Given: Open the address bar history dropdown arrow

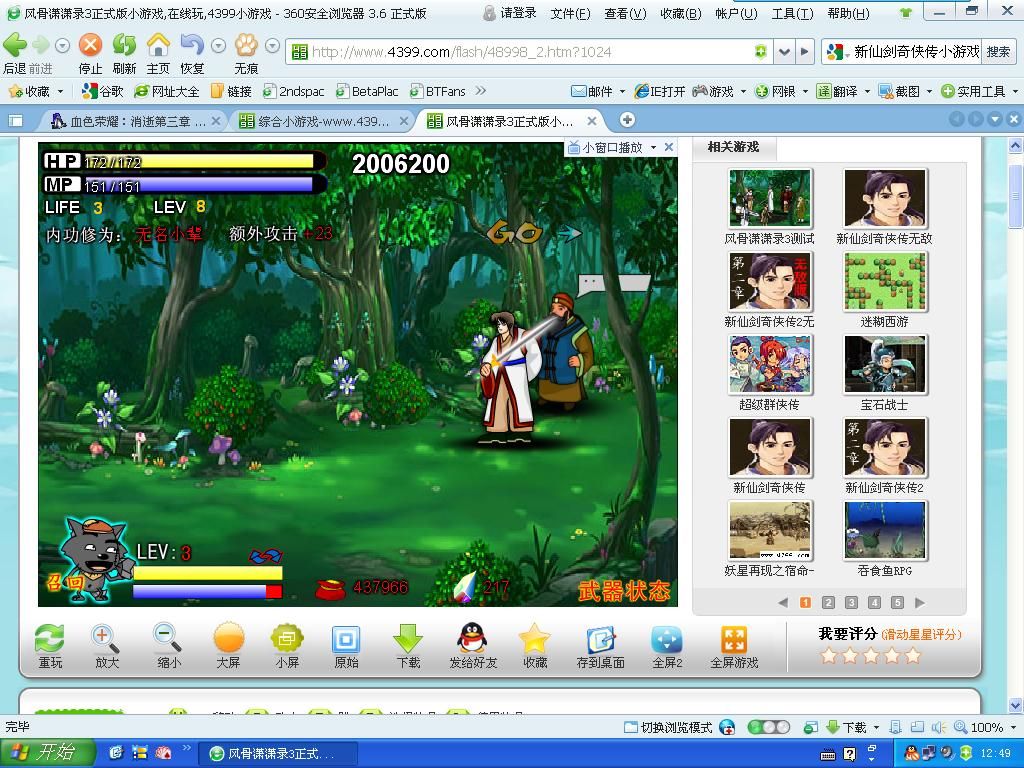Looking at the screenshot, I should 784,52.
